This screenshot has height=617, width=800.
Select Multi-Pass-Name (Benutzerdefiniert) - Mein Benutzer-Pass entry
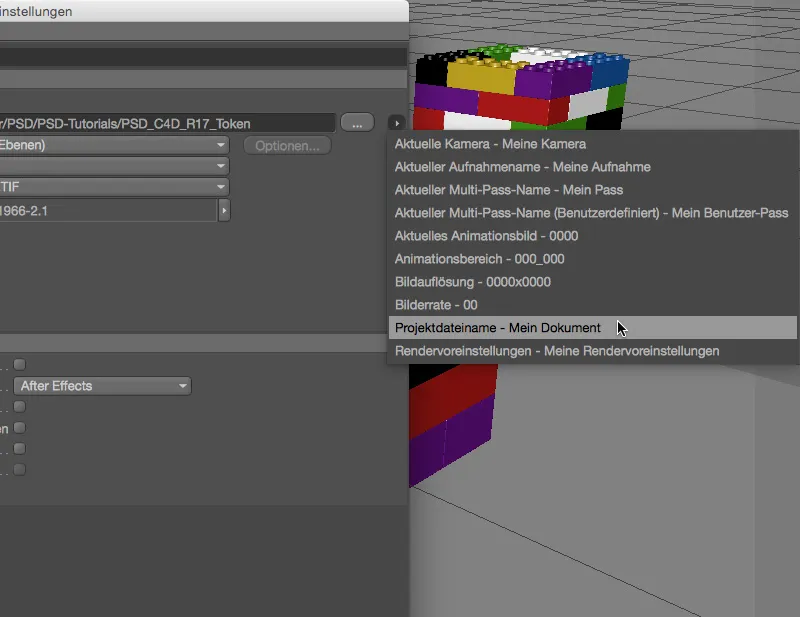point(592,213)
